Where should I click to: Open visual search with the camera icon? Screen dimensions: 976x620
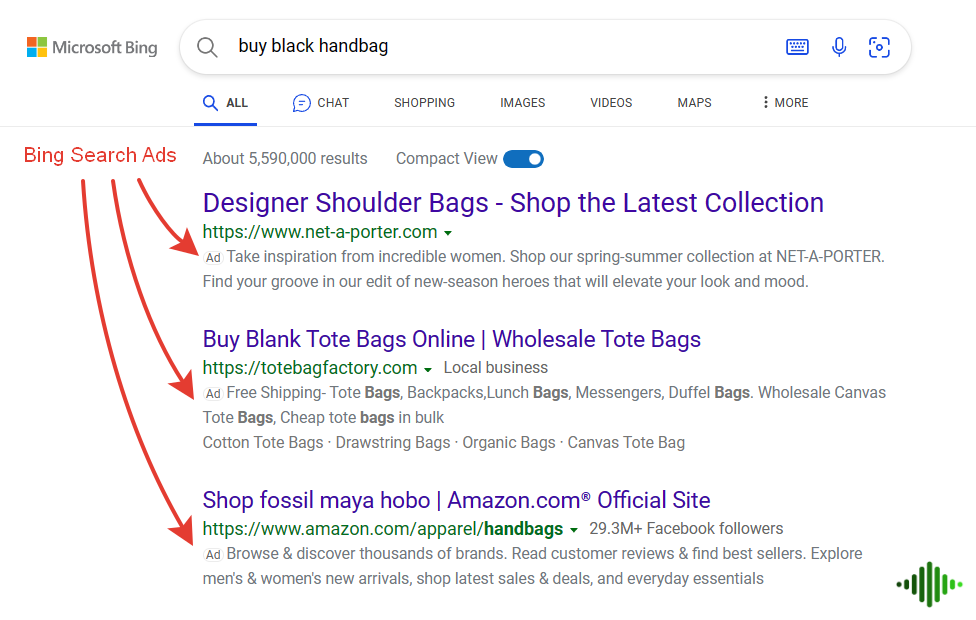(879, 47)
